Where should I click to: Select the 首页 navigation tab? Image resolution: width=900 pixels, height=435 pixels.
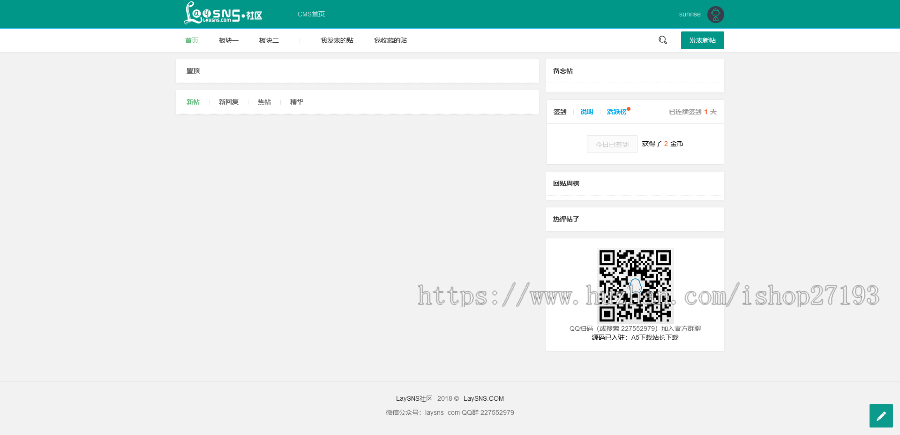(x=192, y=40)
